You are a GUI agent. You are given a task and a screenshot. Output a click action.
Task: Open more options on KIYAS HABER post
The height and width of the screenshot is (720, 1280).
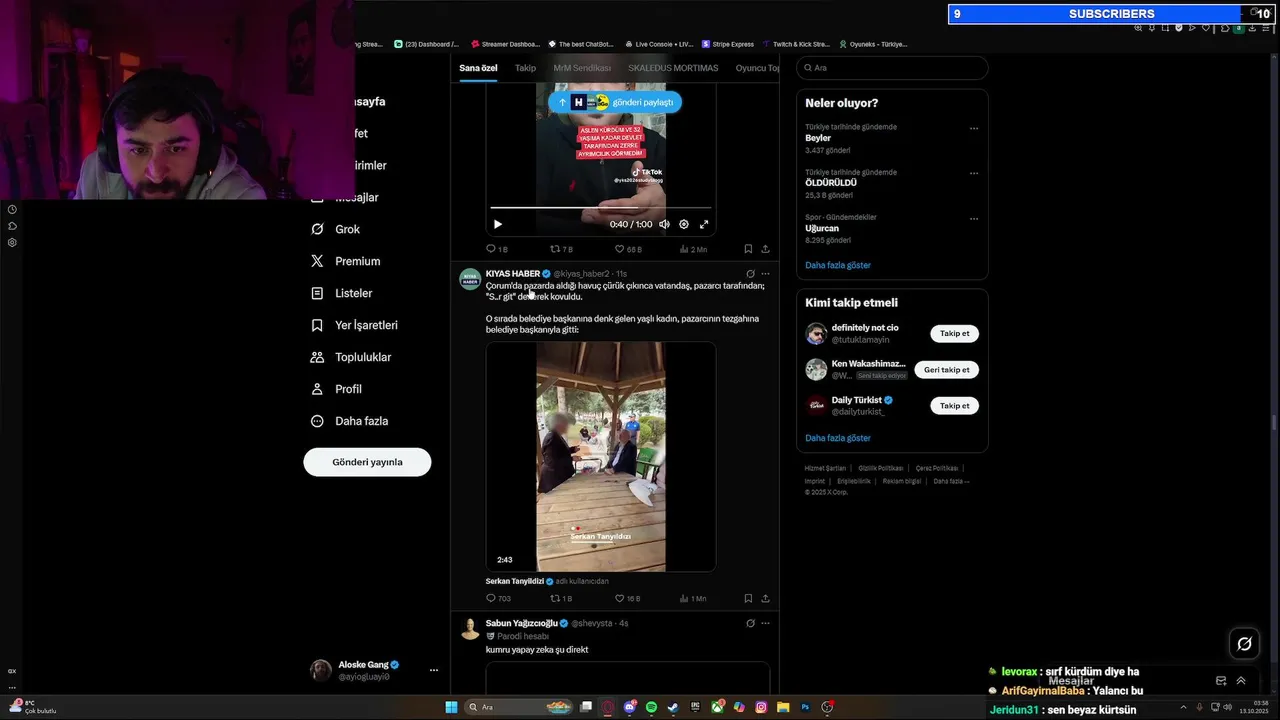click(766, 273)
